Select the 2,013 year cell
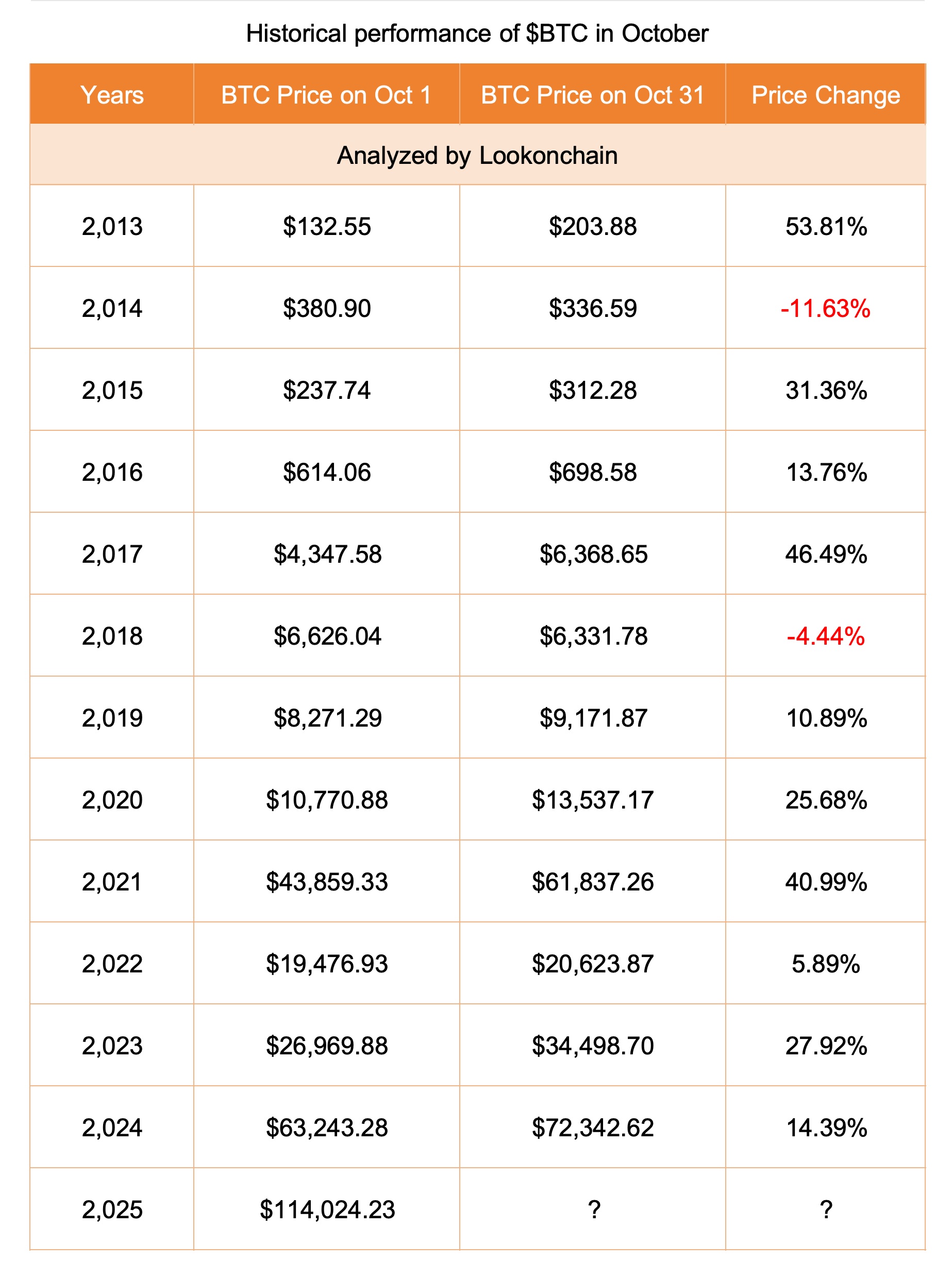The height and width of the screenshot is (1278, 952). click(112, 226)
